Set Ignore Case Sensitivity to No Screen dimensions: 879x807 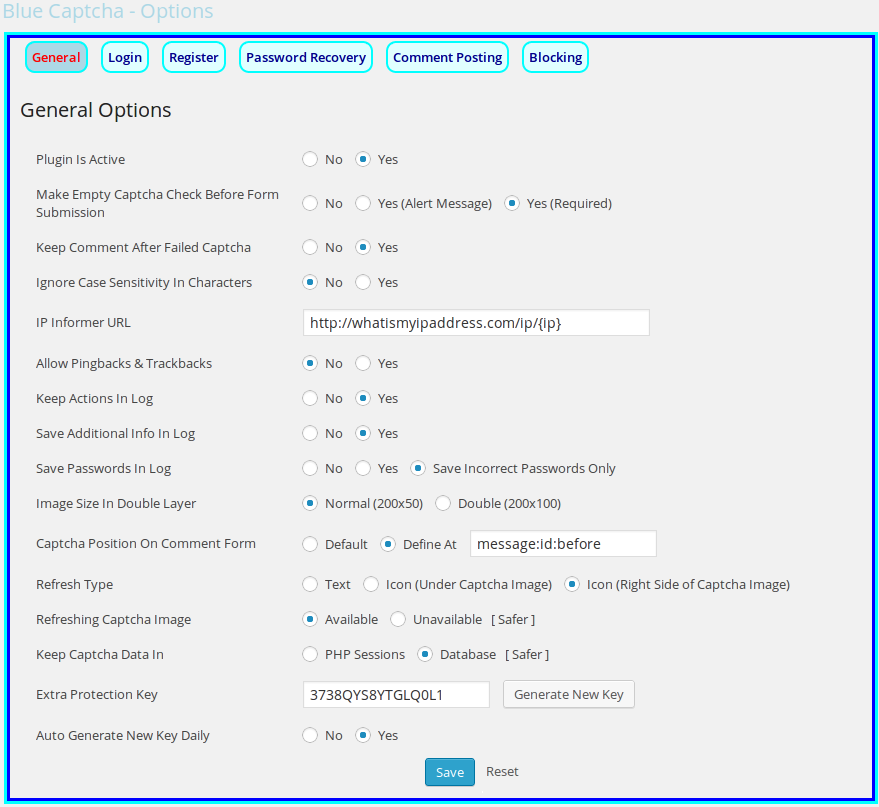click(x=310, y=282)
